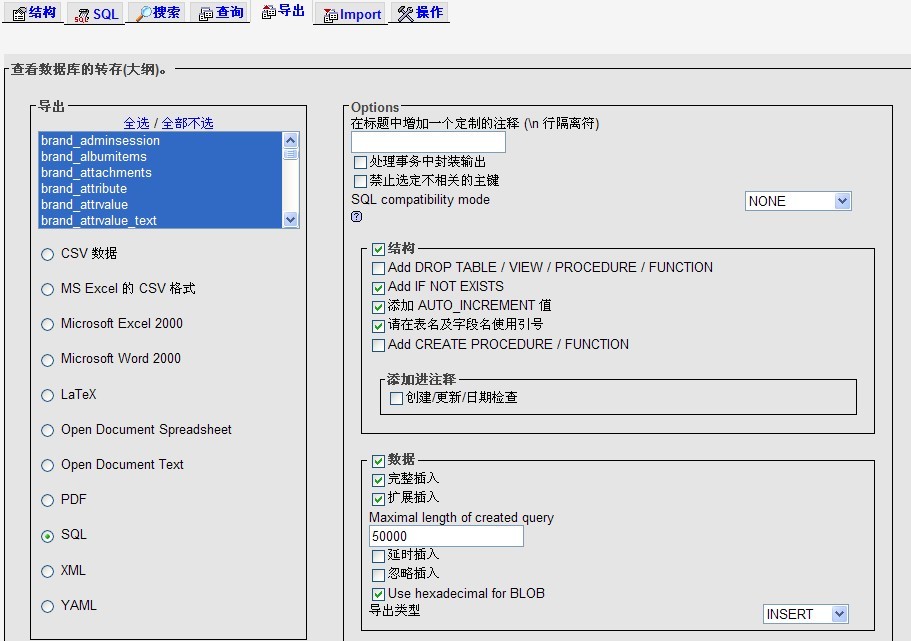
Task: Select brand_albumitems in the table list
Action: tap(160, 157)
